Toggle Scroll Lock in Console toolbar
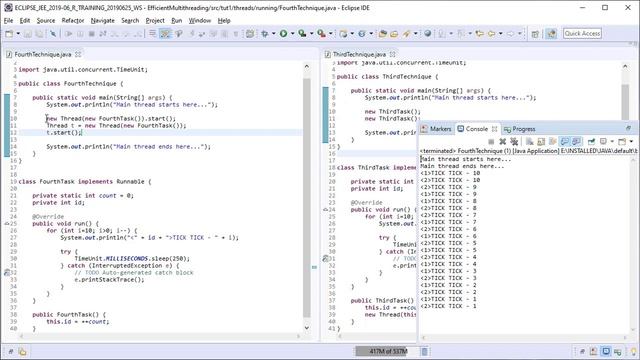Viewport: 640px width, 360px height. (541, 141)
